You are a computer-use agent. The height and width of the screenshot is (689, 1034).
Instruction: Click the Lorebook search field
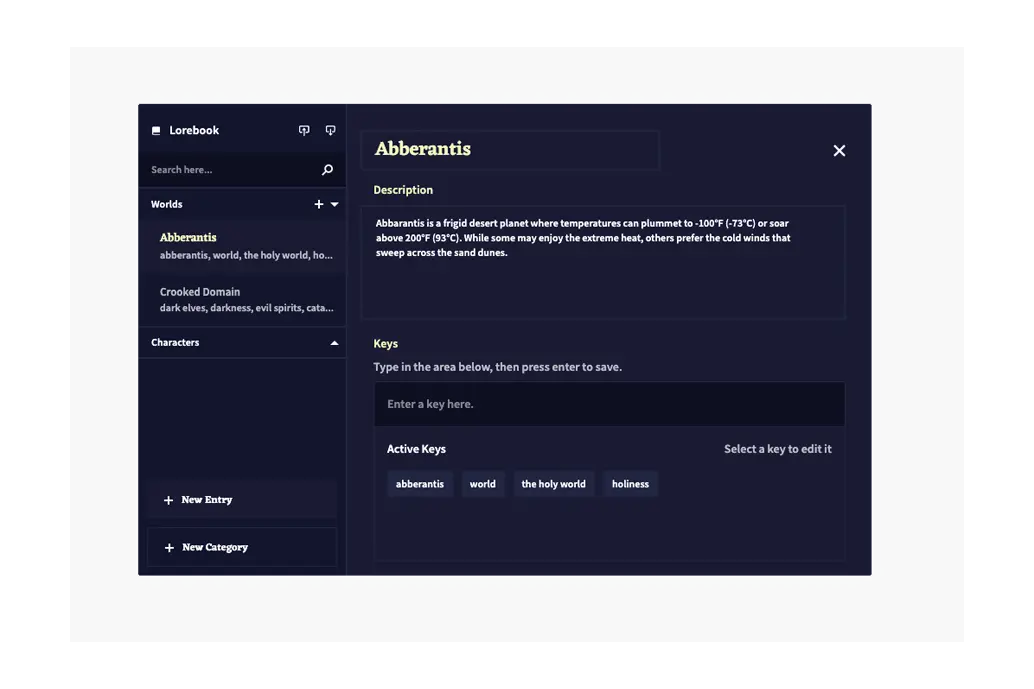[x=230, y=170]
